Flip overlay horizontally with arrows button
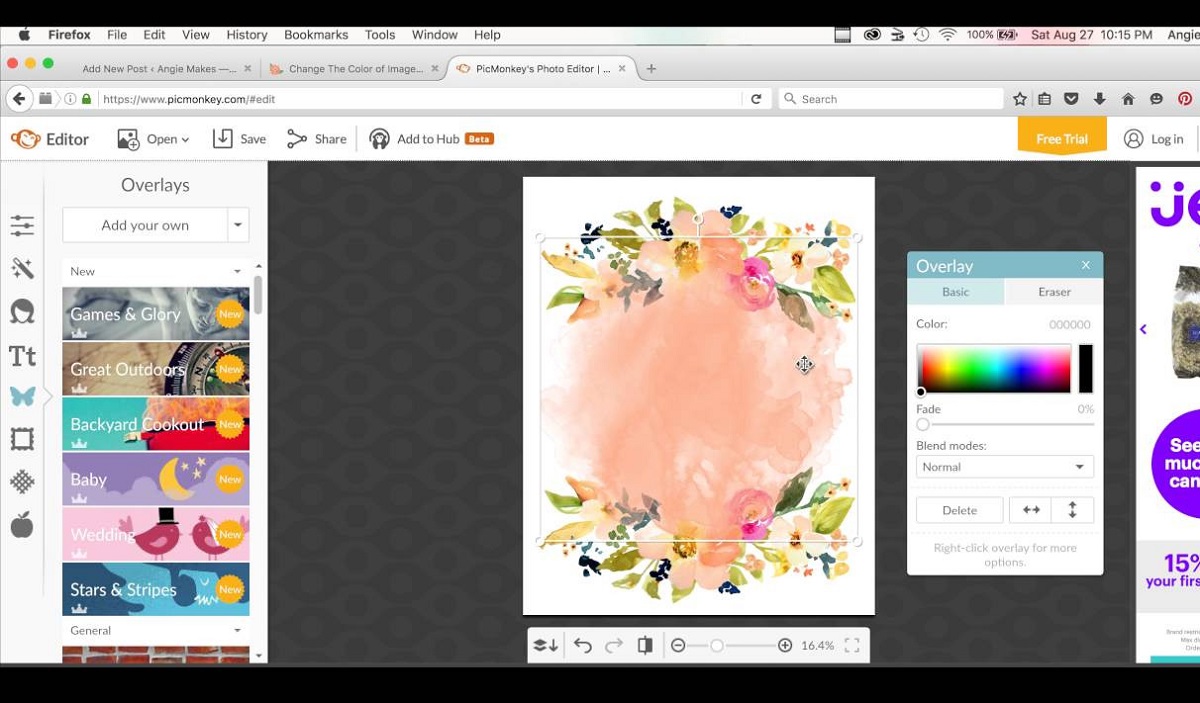This screenshot has width=1200, height=703. coord(1031,510)
